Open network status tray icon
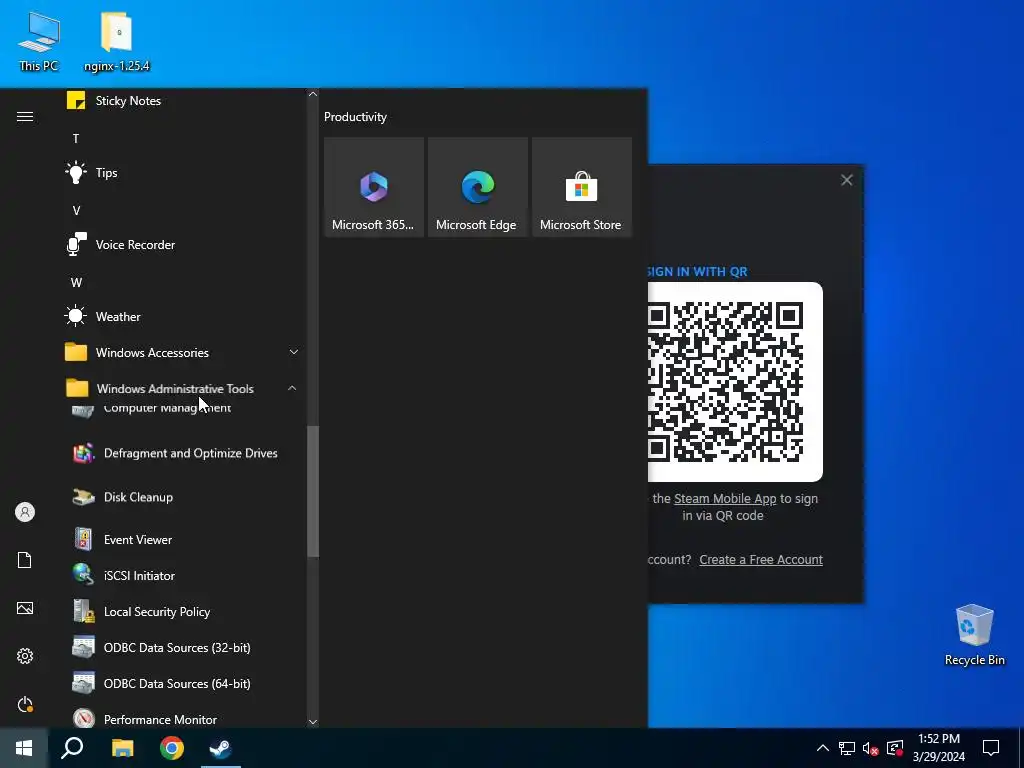 [x=847, y=748]
